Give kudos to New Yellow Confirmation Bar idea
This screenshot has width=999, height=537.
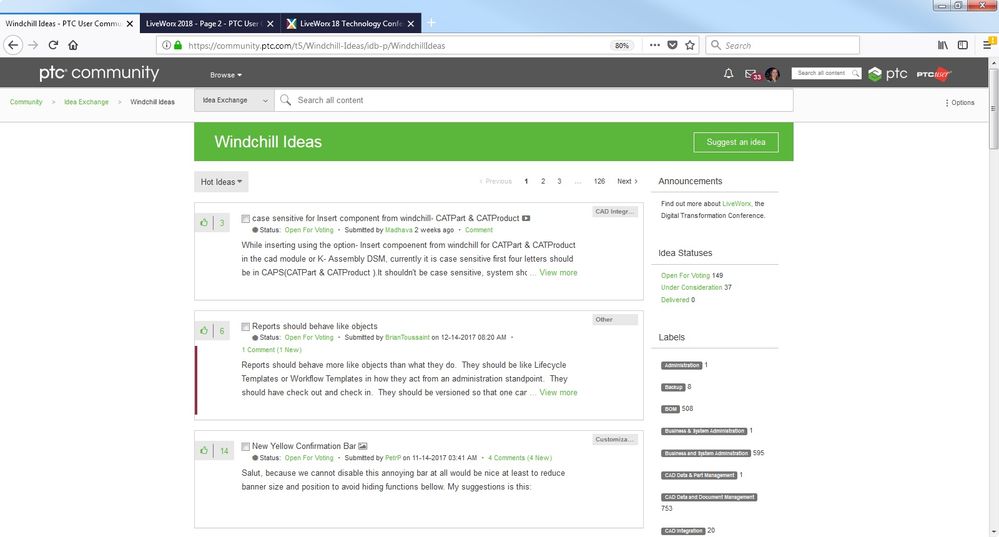(x=204, y=450)
